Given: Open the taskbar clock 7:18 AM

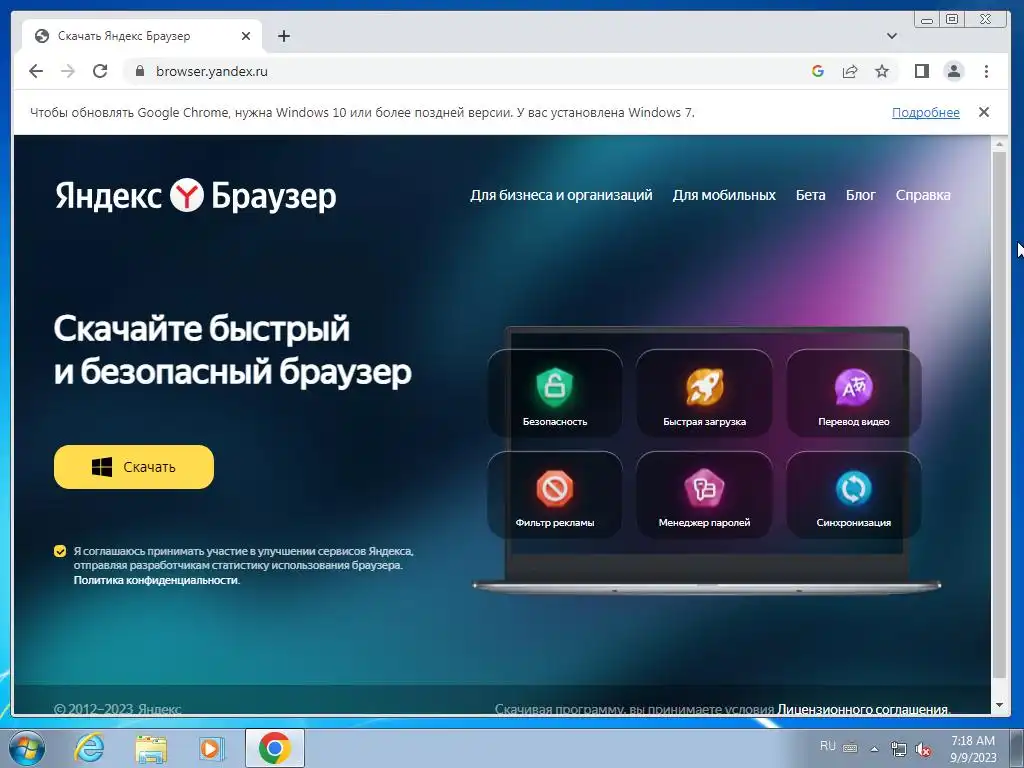Looking at the screenshot, I should pos(973,749).
